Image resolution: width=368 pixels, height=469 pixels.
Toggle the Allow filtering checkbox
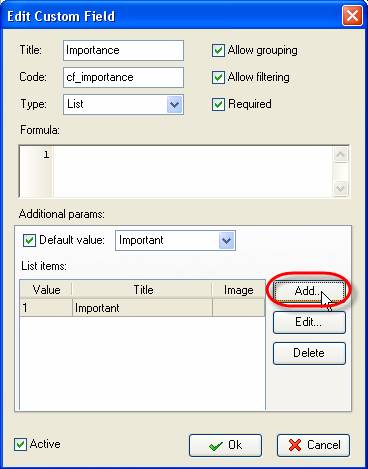tap(218, 77)
